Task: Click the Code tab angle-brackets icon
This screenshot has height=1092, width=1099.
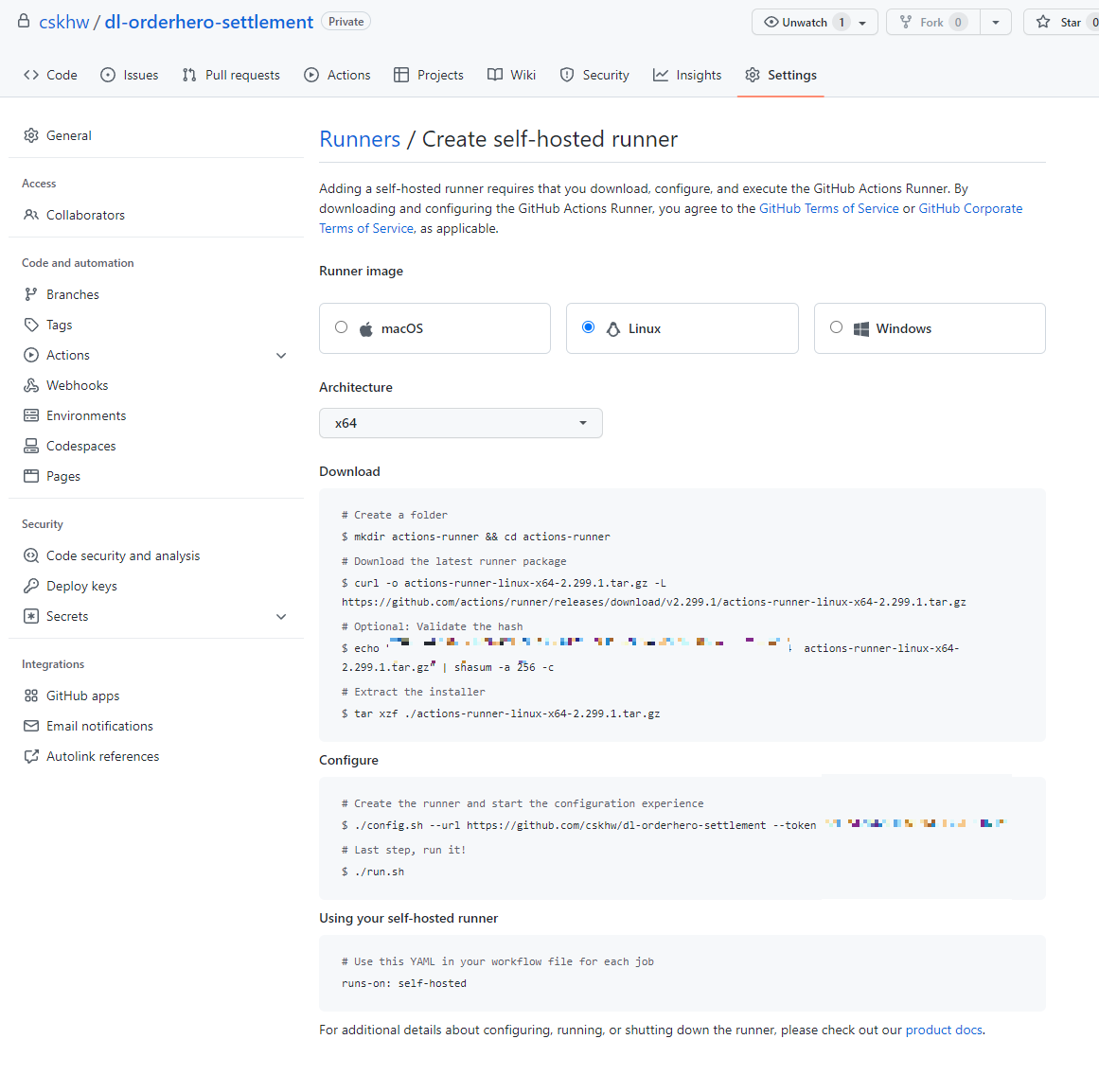Action: [x=31, y=75]
